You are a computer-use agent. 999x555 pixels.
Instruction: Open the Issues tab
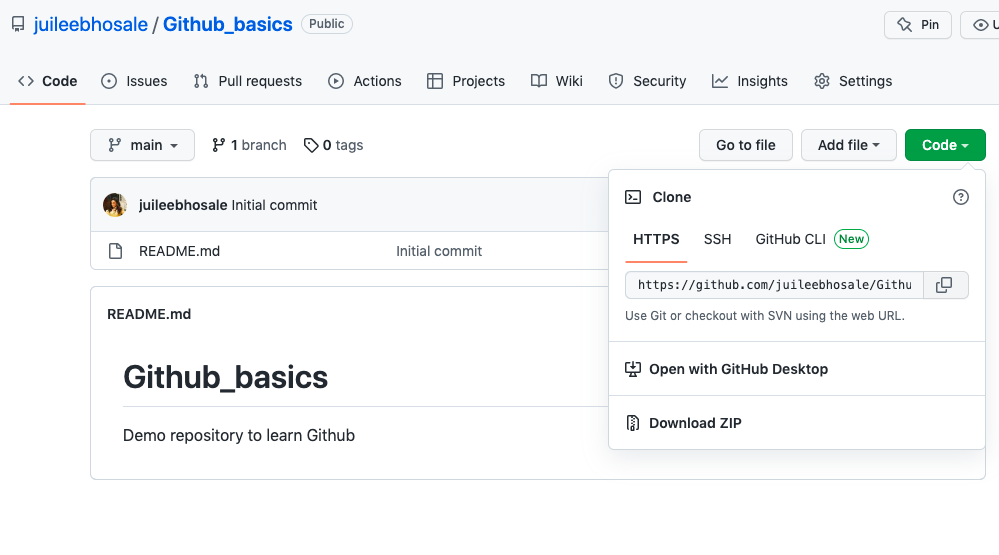coord(134,82)
